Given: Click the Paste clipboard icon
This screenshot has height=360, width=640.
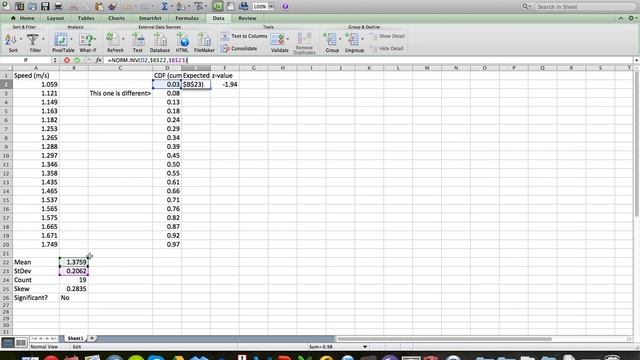Looking at the screenshot, I should click(99, 6).
